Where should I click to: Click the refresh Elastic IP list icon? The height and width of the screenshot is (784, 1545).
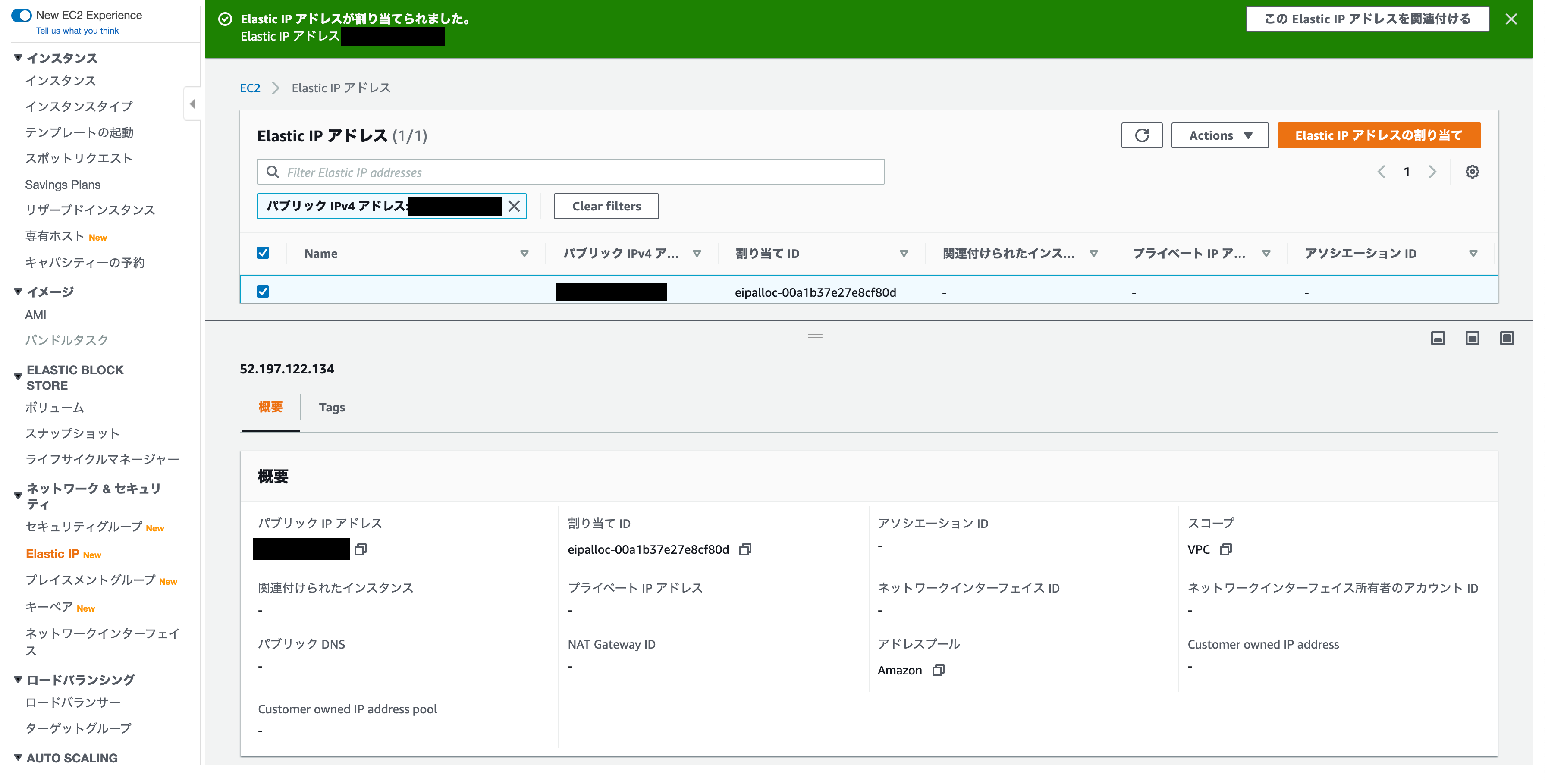click(1141, 135)
